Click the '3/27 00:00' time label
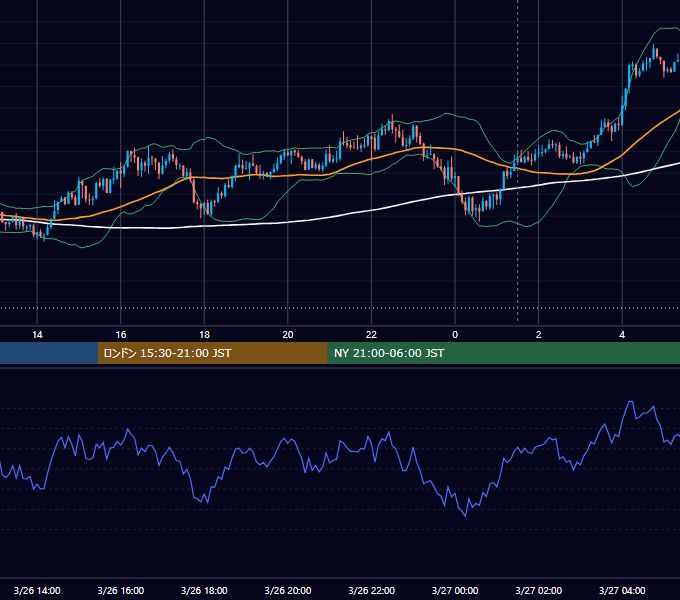The width and height of the screenshot is (680, 600). (455, 590)
